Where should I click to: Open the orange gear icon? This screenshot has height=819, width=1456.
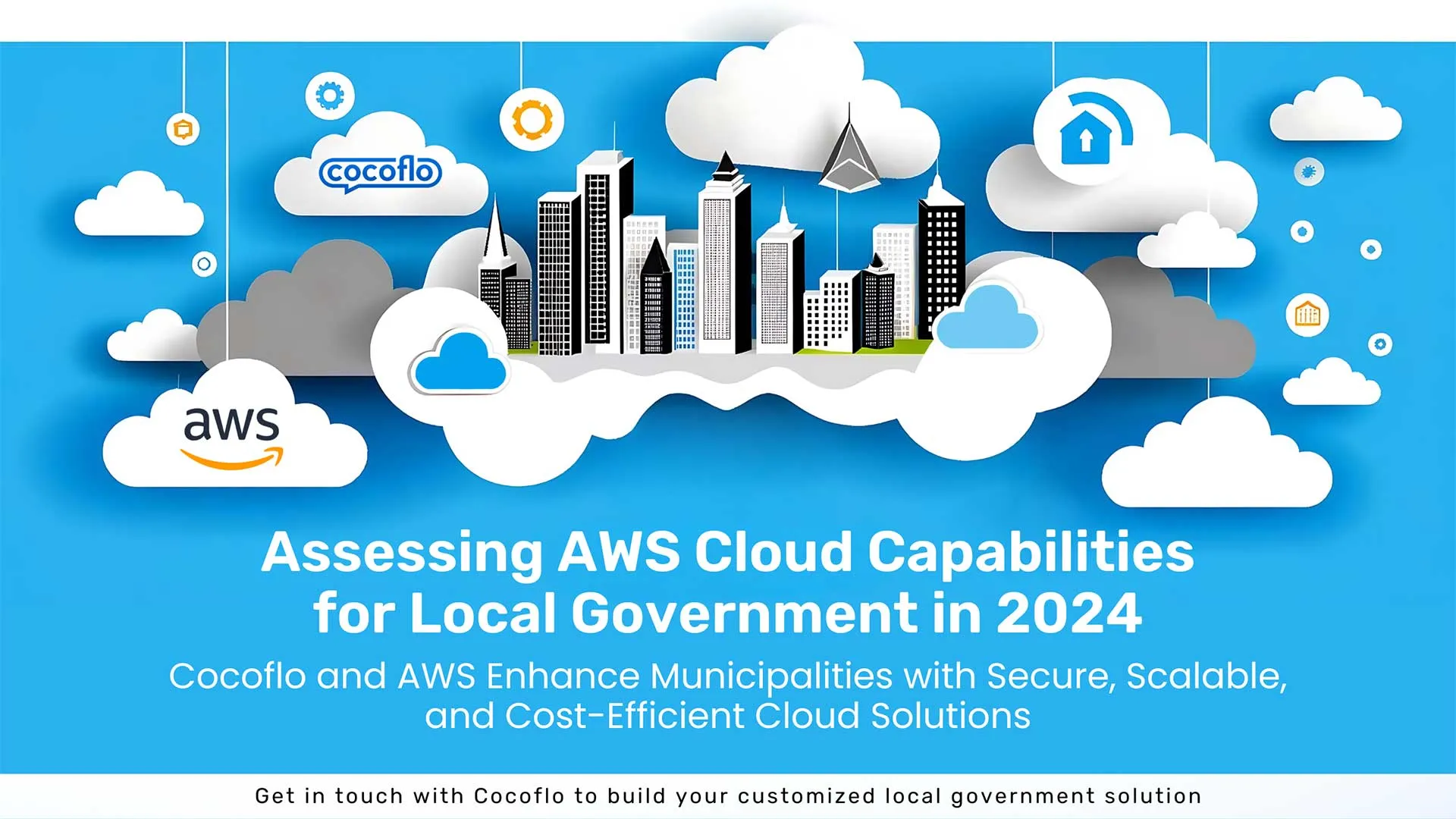point(533,120)
